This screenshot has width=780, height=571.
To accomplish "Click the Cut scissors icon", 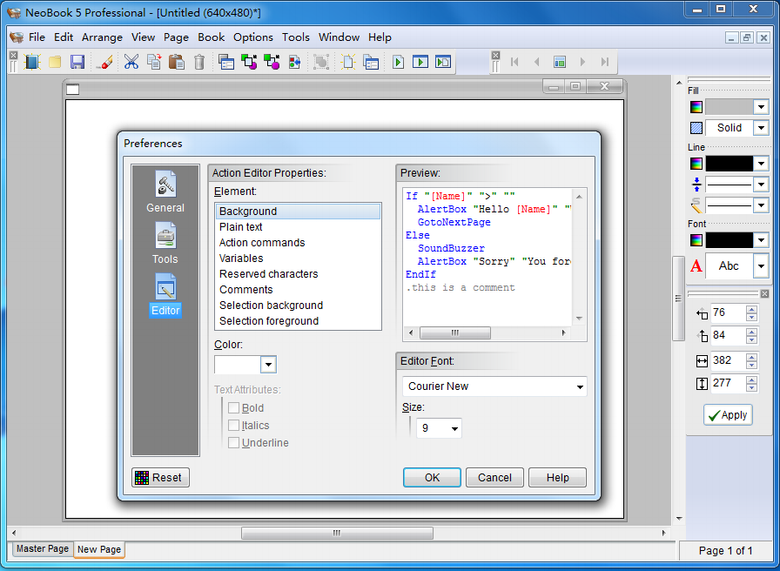I will (x=131, y=62).
